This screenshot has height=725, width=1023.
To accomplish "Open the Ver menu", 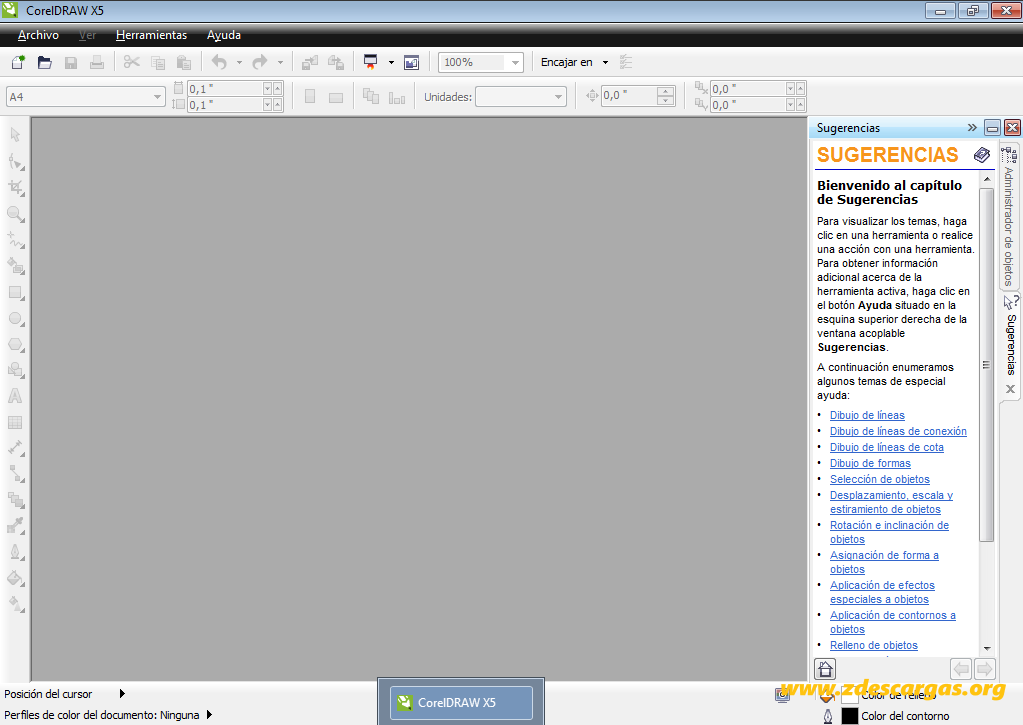I will [x=87, y=35].
